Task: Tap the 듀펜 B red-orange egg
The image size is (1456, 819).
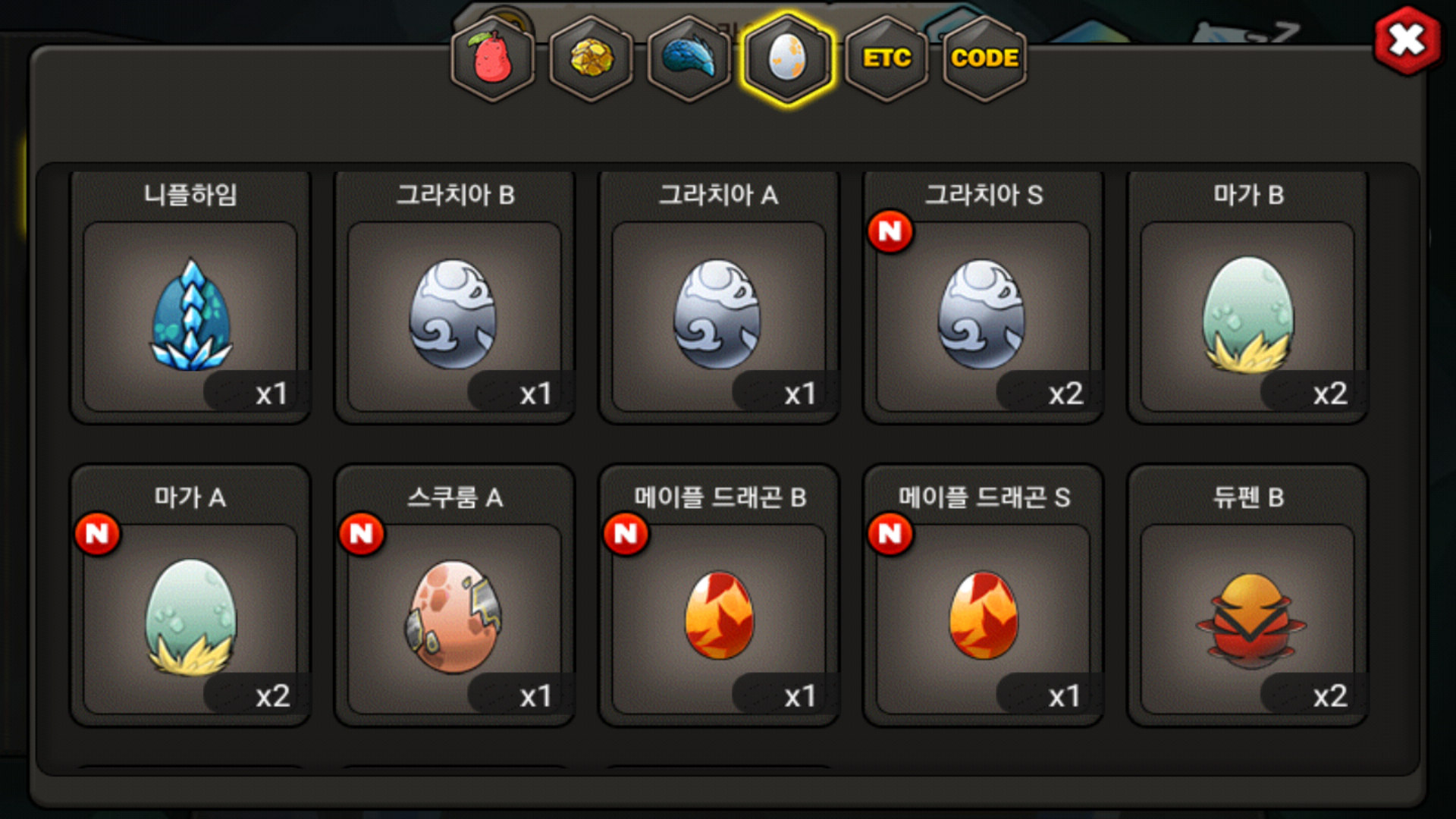Action: [x=1247, y=595]
